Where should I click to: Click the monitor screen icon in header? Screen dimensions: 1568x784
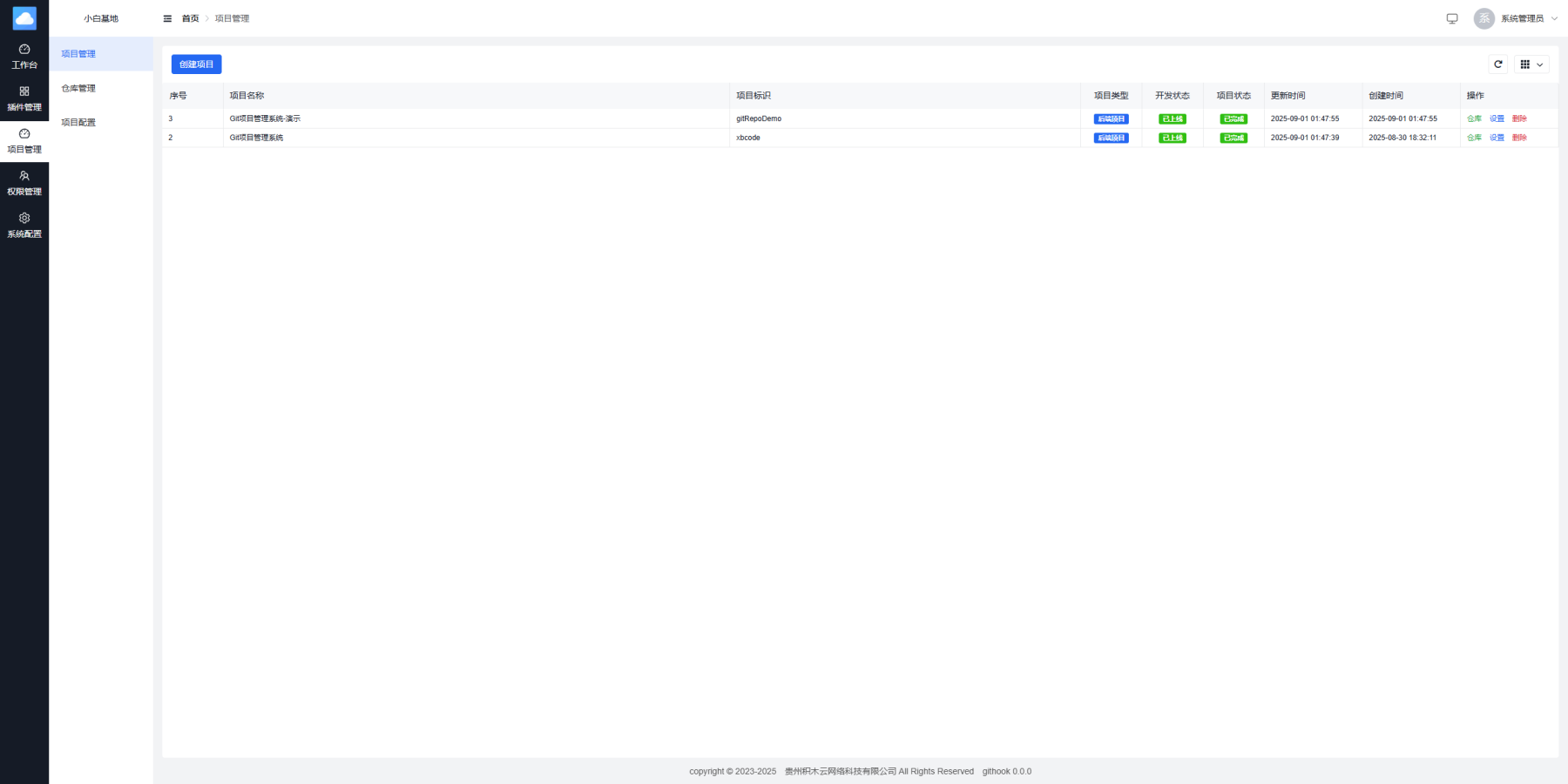point(1452,18)
